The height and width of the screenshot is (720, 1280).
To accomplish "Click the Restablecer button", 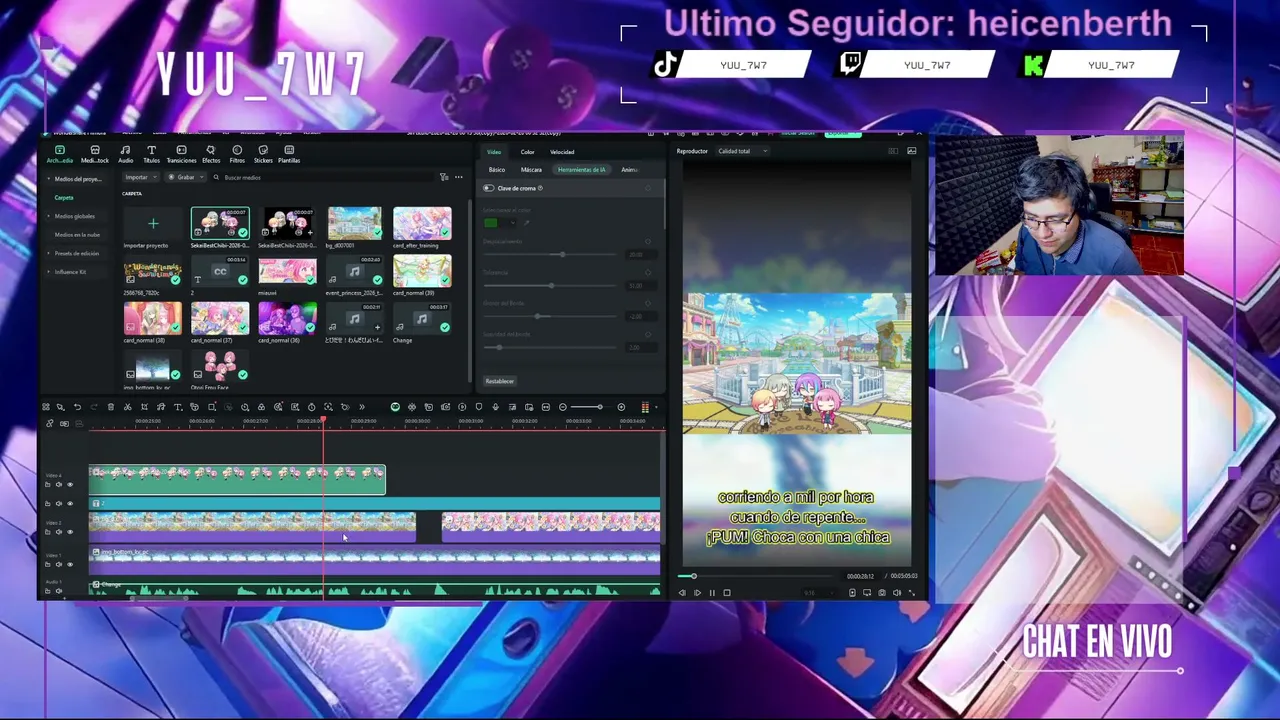I will 499,381.
